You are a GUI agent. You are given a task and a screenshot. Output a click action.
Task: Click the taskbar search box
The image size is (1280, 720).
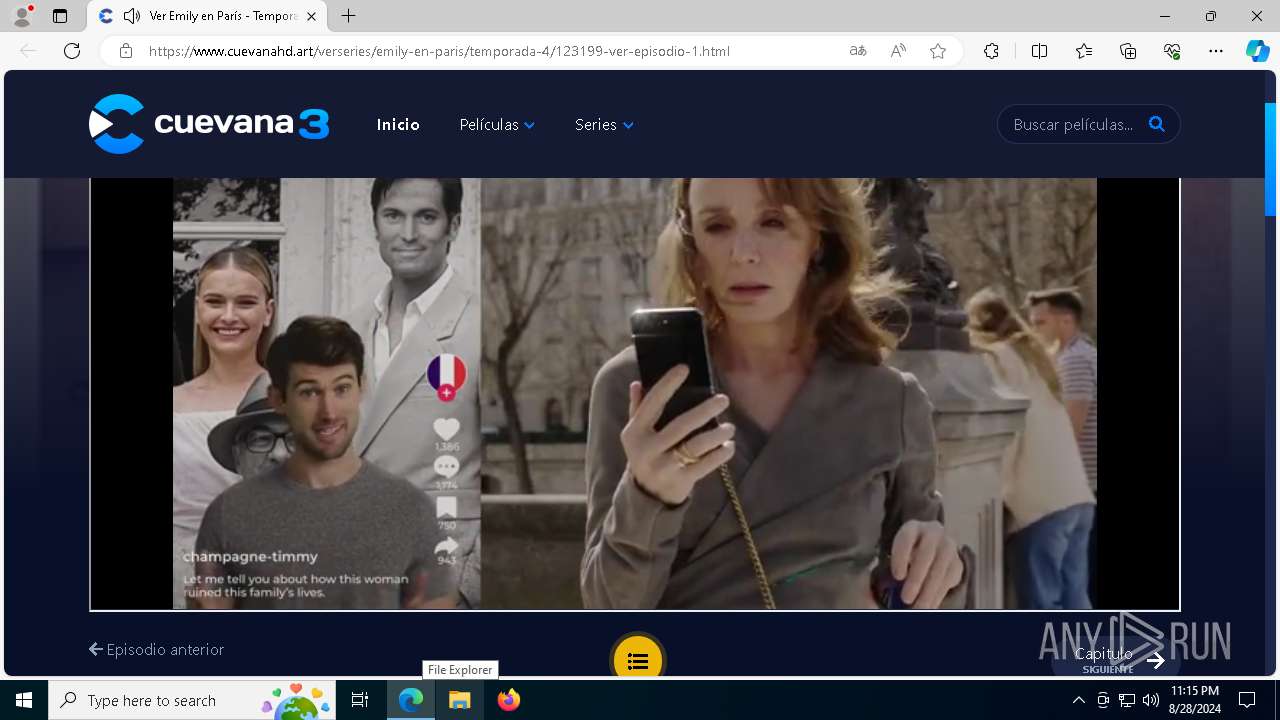pos(192,700)
